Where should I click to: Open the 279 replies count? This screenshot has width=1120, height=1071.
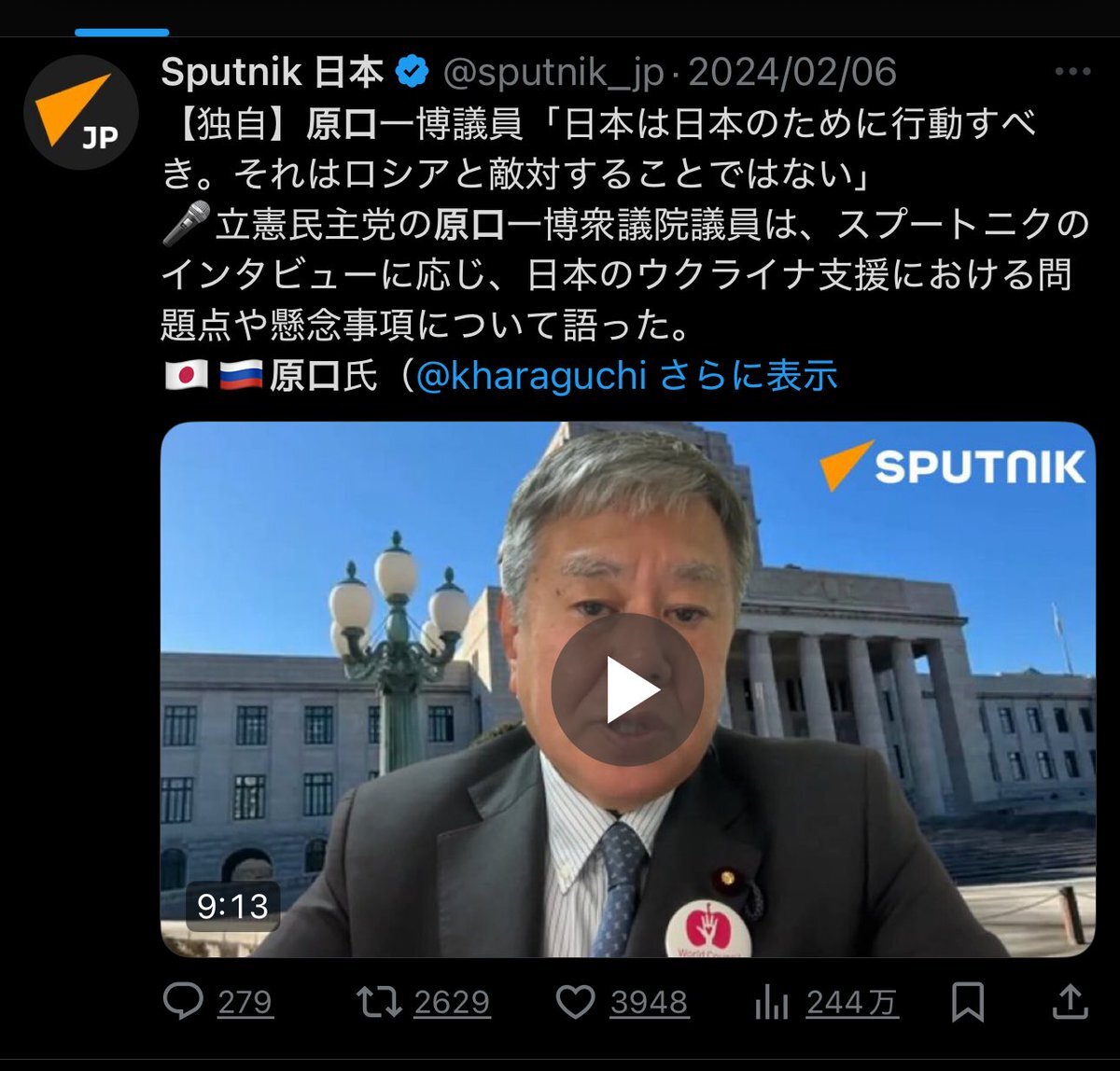tap(245, 1003)
